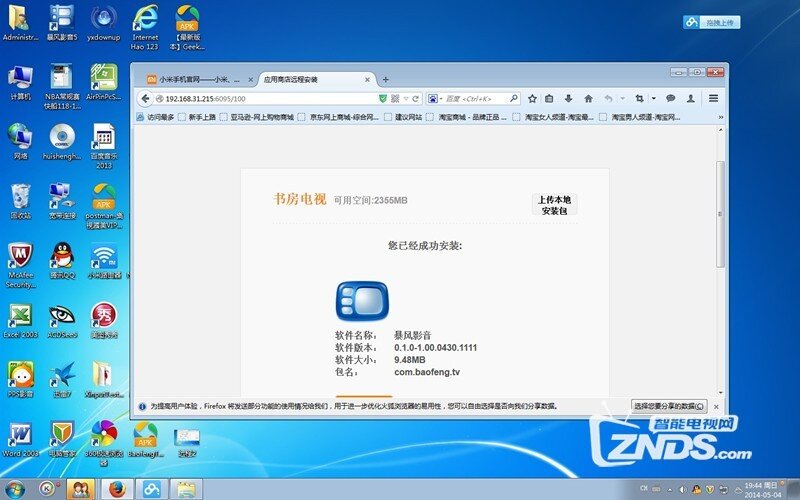
Task: Click 选择您要分享的数据 button
Action: [x=669, y=406]
